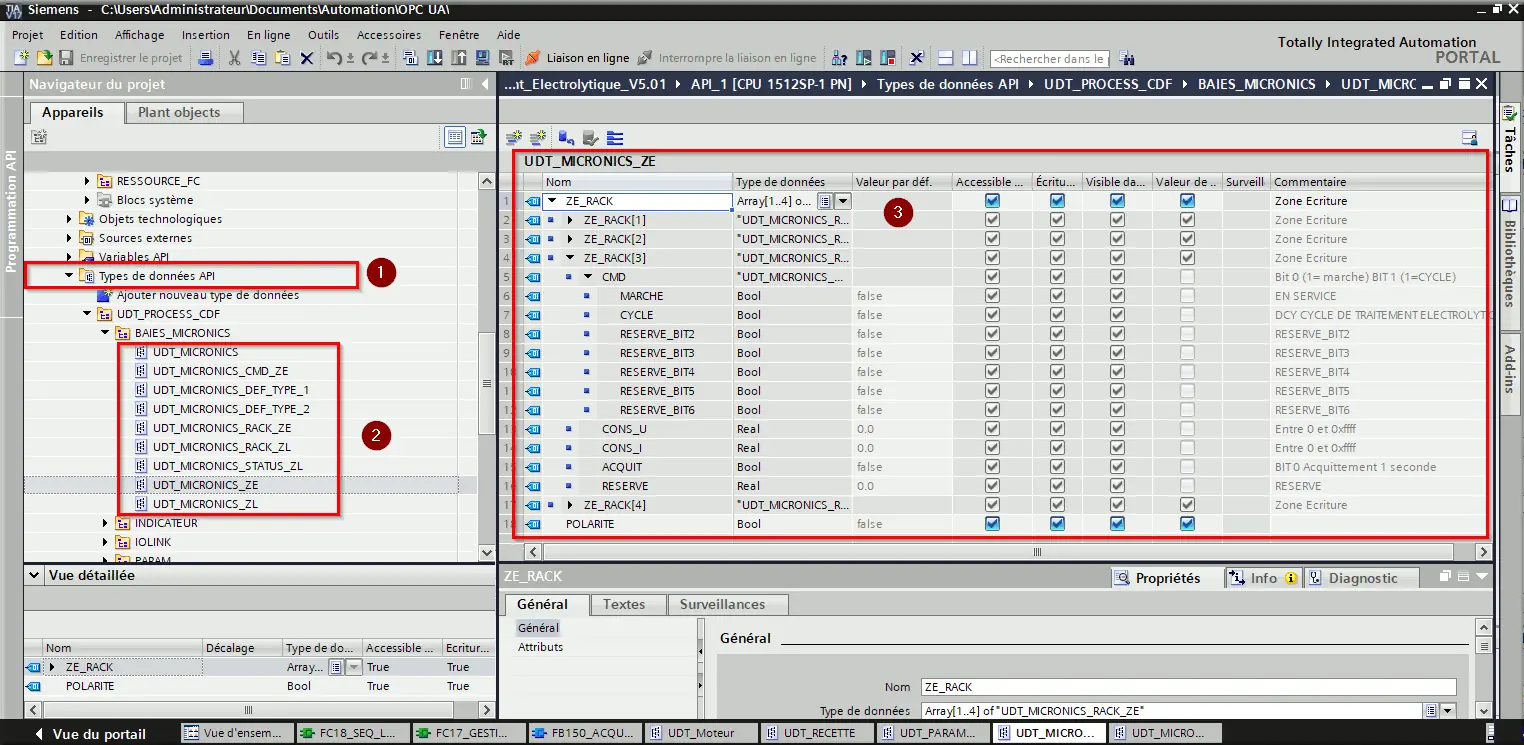Split the editor area horizontally

coord(946,58)
